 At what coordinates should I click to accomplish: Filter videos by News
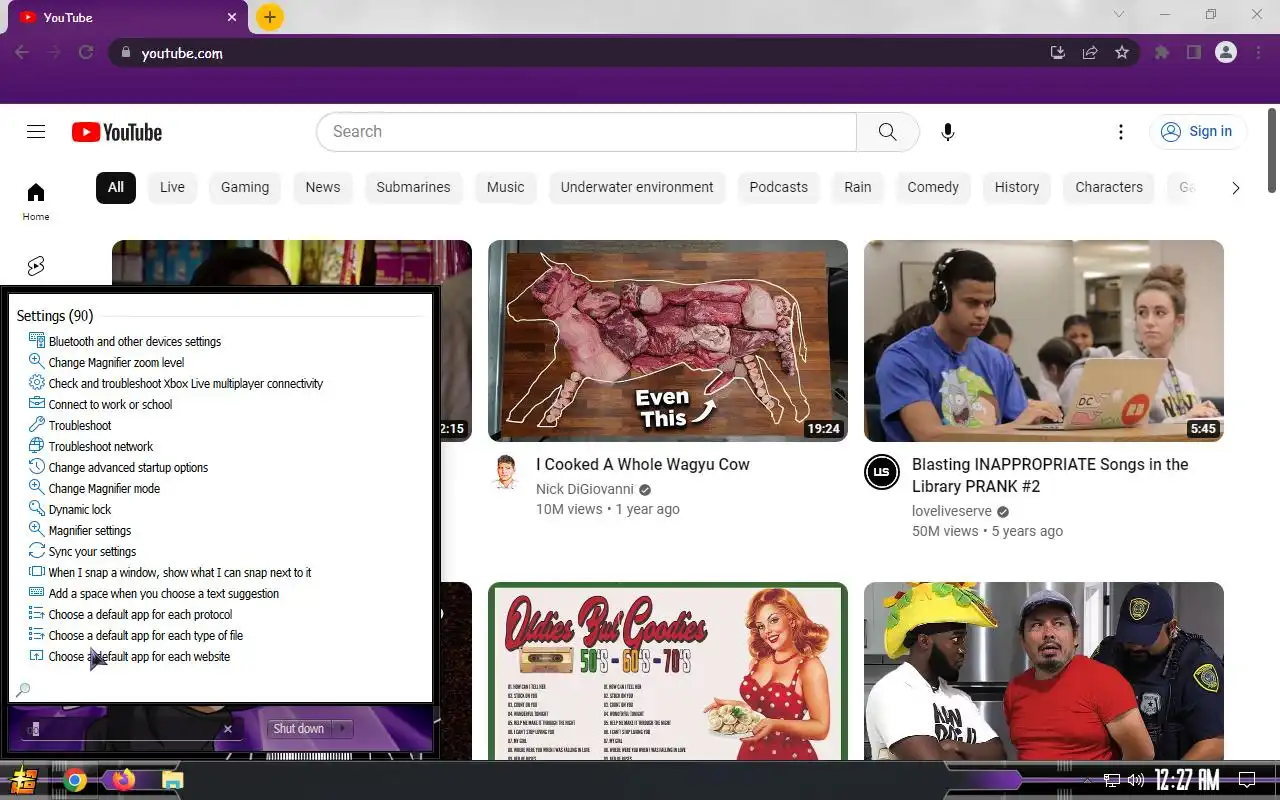323,187
